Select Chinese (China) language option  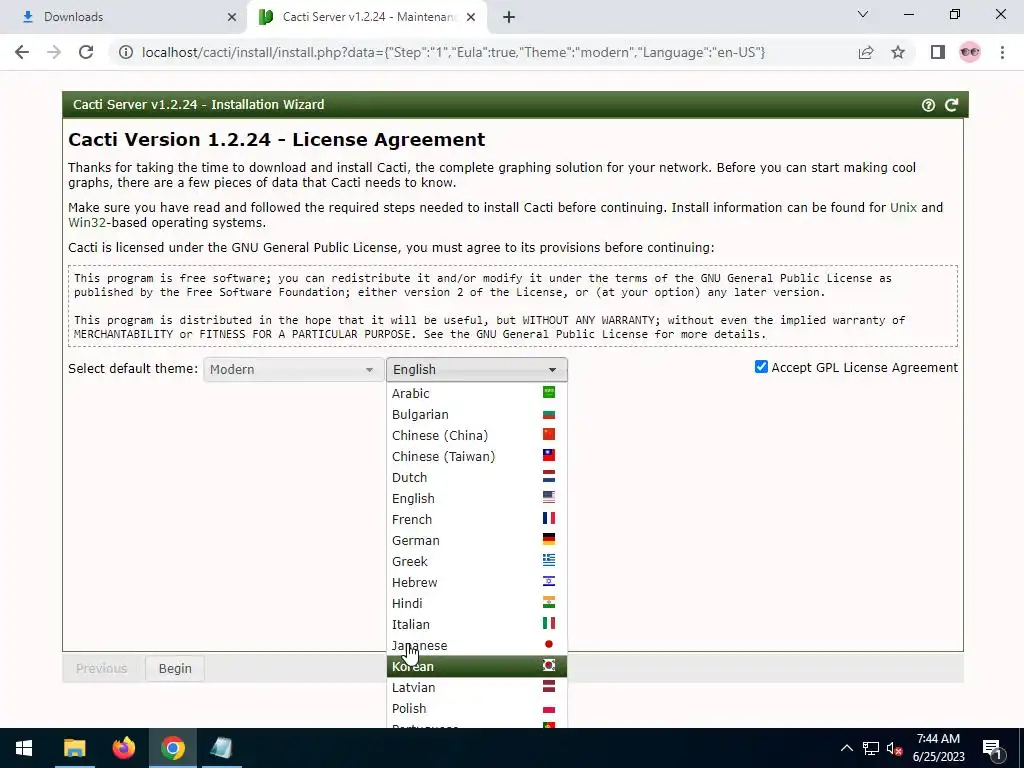click(477, 435)
